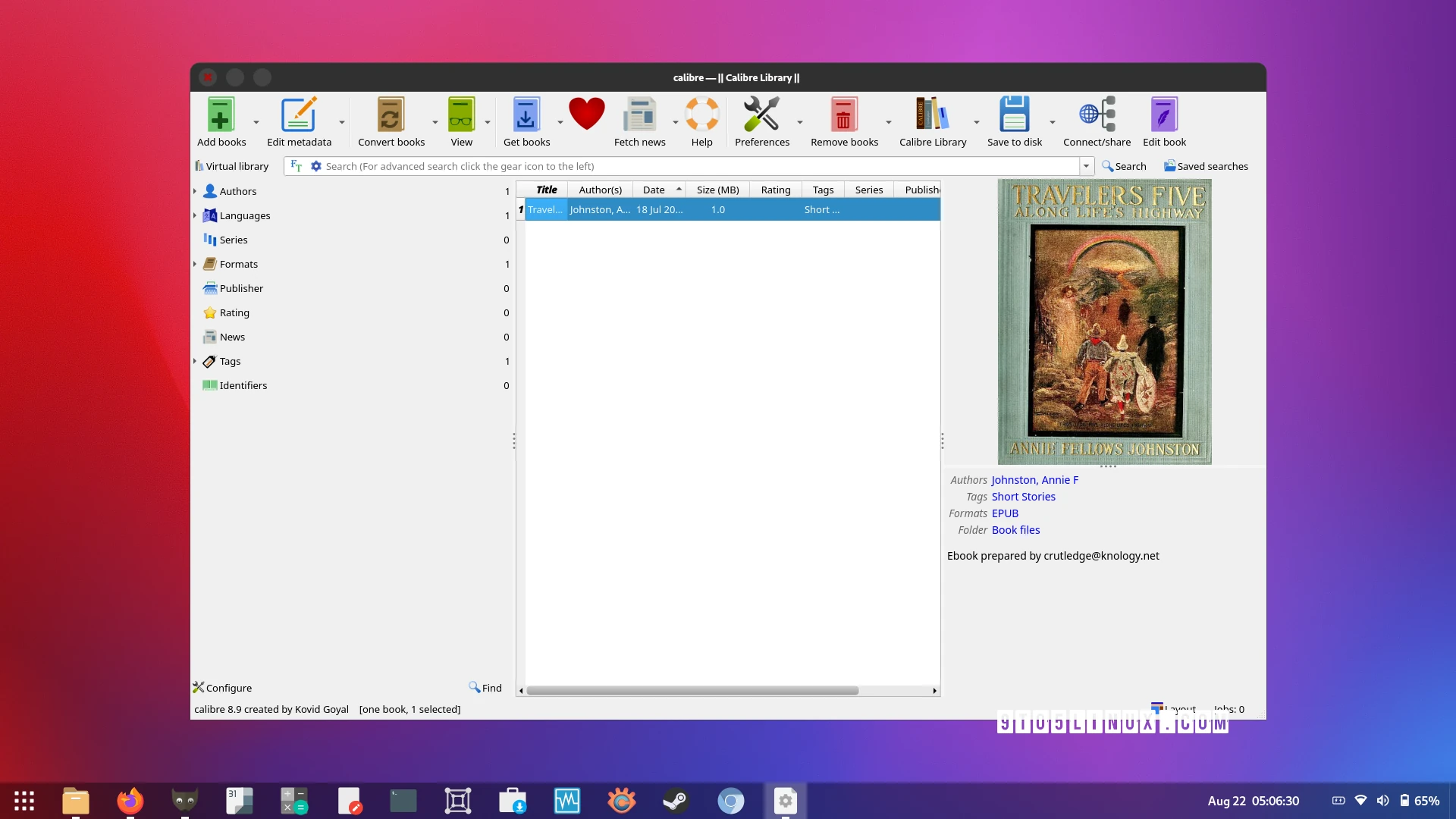The width and height of the screenshot is (1456, 819).
Task: Expand the Tags tree category
Action: (195, 361)
